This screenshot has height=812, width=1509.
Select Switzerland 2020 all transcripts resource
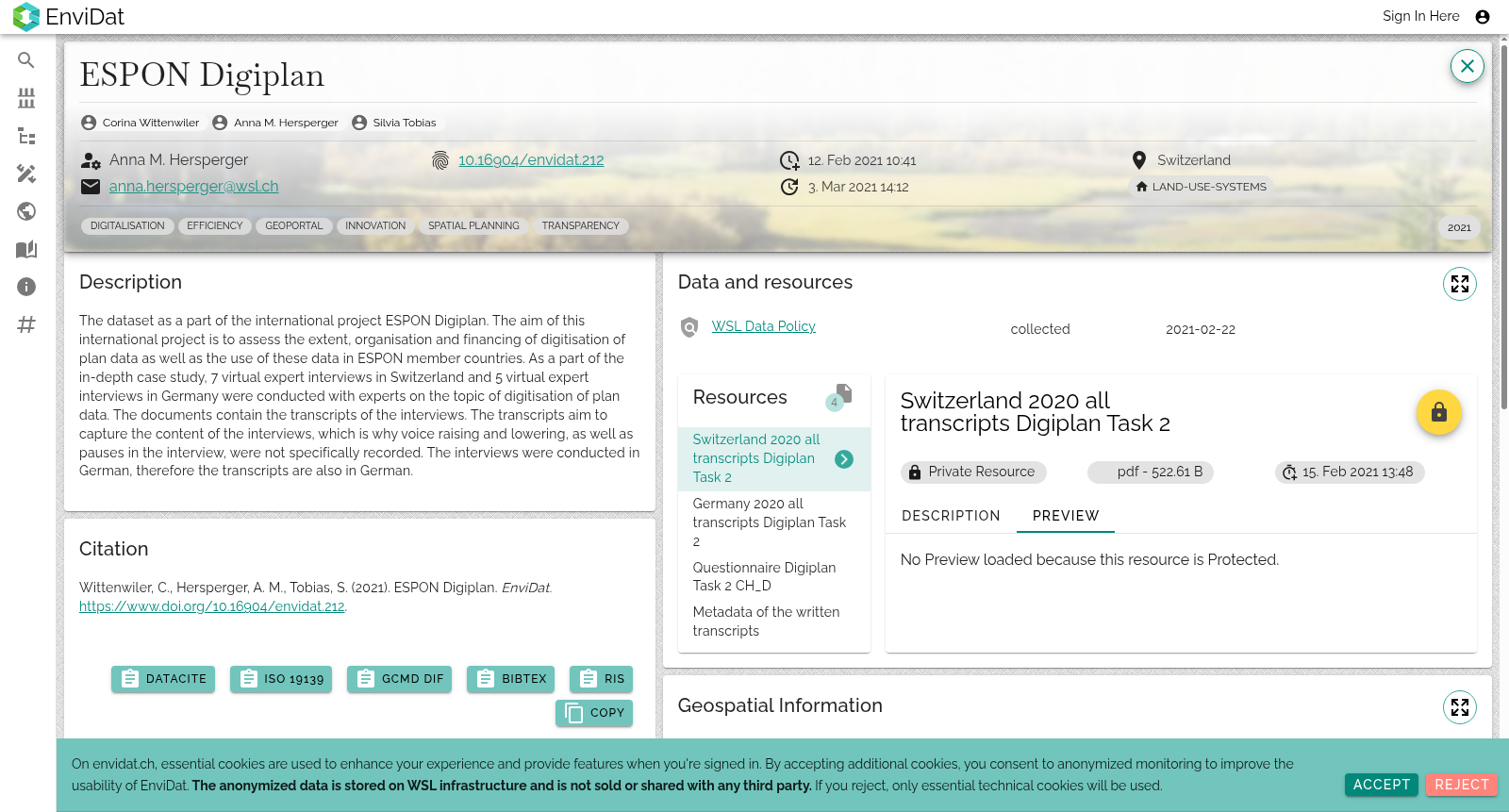pyautogui.click(x=773, y=459)
